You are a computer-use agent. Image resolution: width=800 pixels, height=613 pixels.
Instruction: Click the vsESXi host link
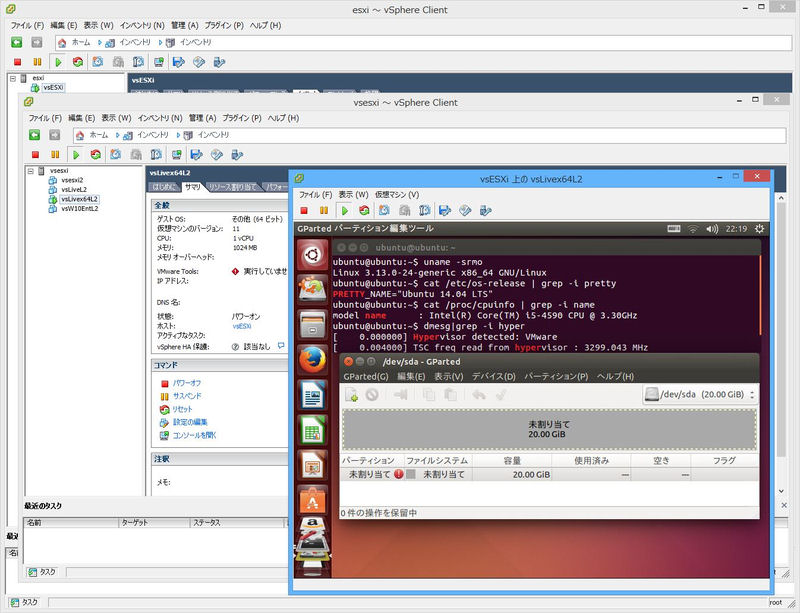click(x=242, y=325)
